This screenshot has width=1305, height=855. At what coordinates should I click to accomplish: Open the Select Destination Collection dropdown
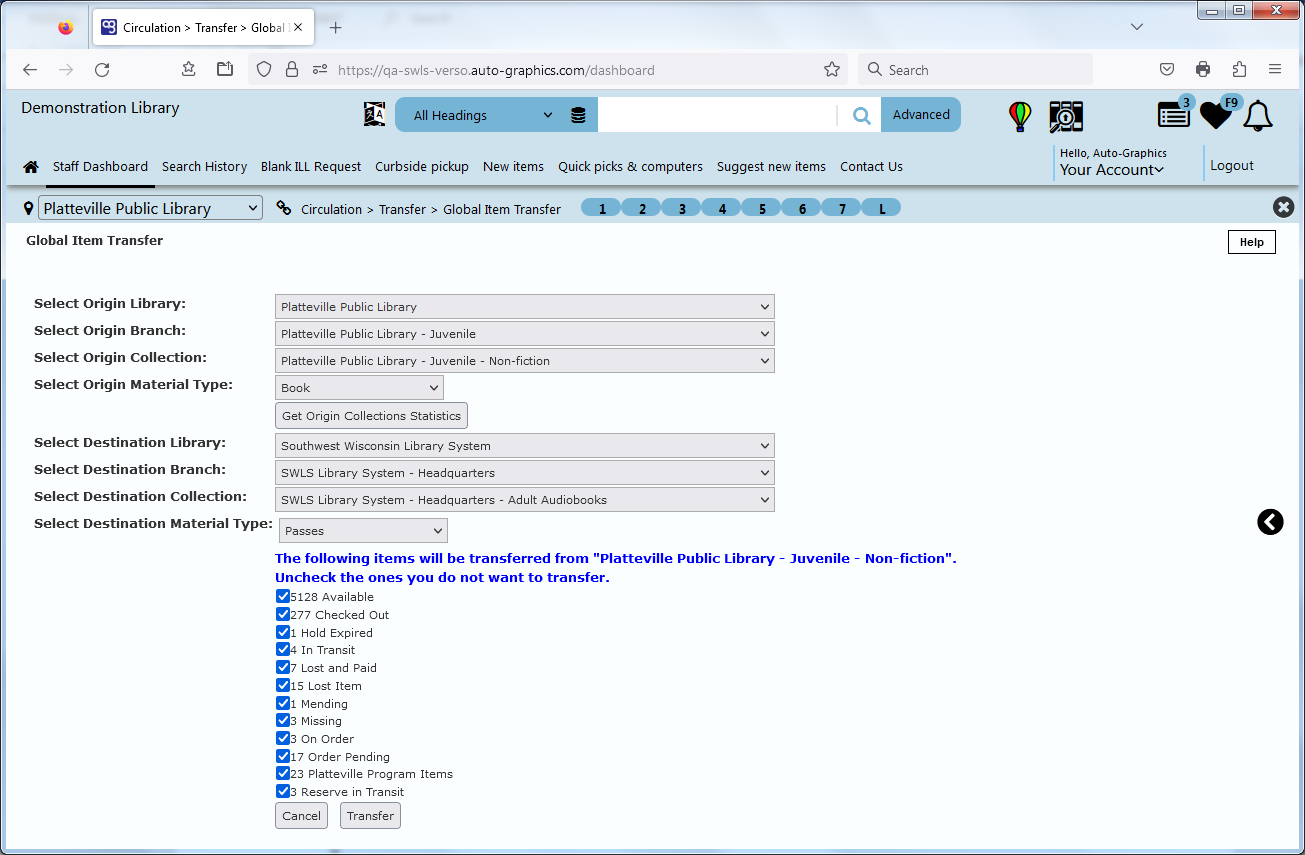point(525,500)
